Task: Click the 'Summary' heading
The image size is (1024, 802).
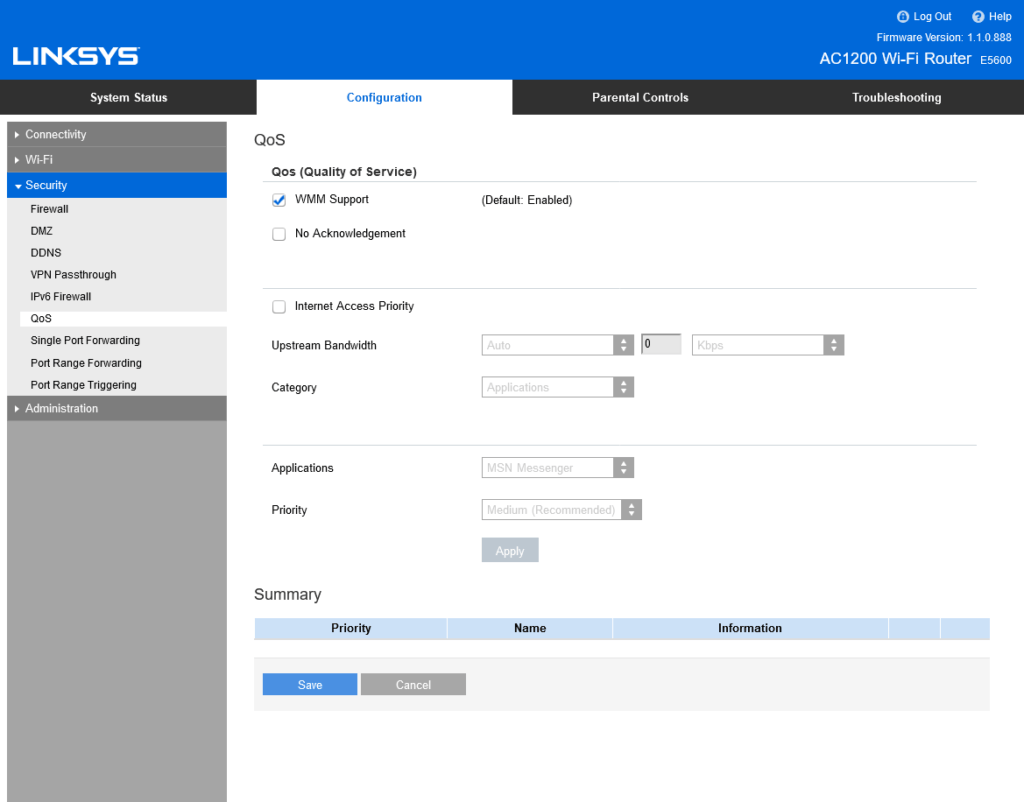Action: pyautogui.click(x=287, y=594)
